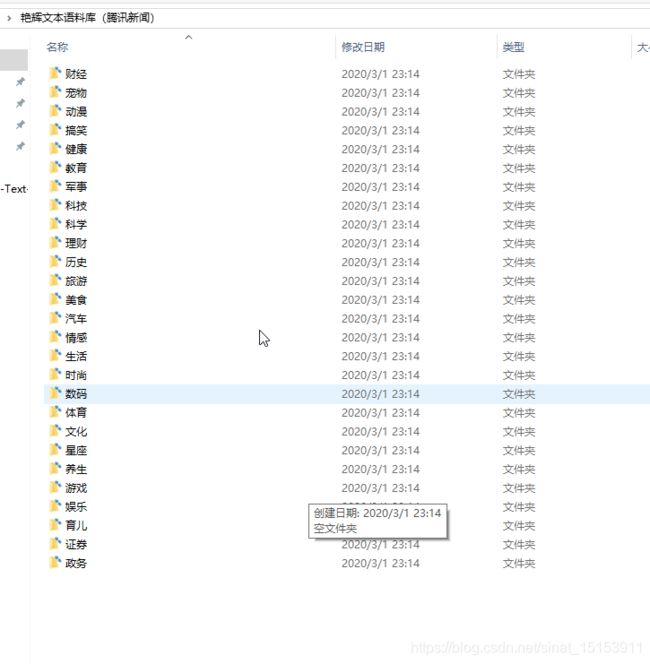Click the 星座 folder icon
This screenshot has height=664, width=650.
(x=55, y=450)
